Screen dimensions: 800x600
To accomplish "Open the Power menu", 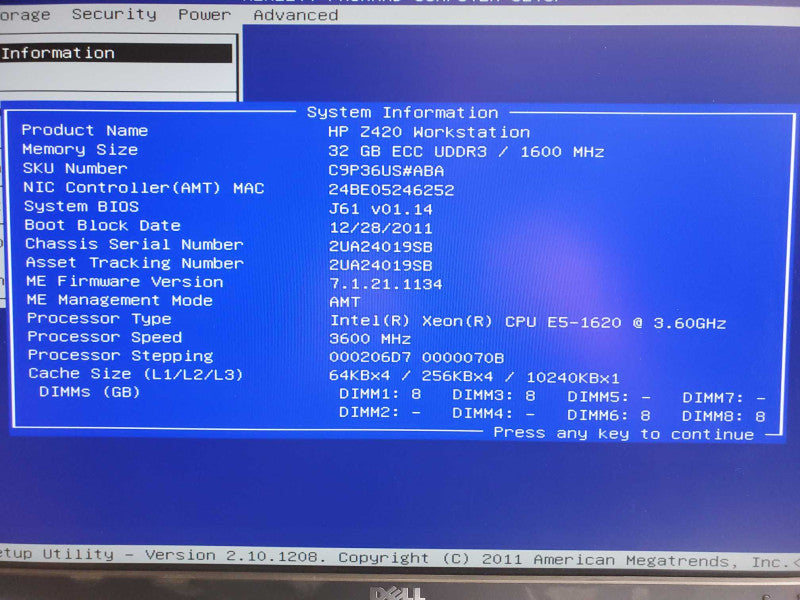I will point(205,15).
